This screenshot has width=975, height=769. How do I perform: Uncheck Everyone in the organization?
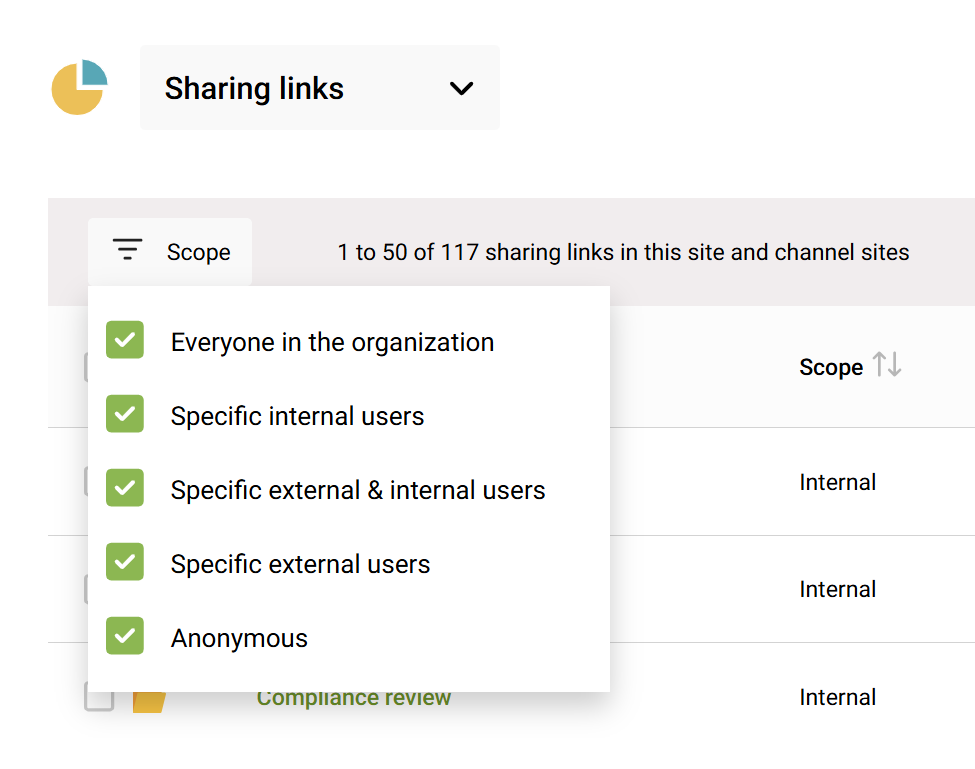point(125,340)
